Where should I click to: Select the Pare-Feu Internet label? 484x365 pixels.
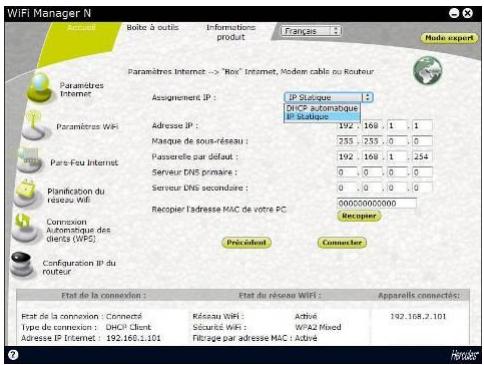[84, 163]
